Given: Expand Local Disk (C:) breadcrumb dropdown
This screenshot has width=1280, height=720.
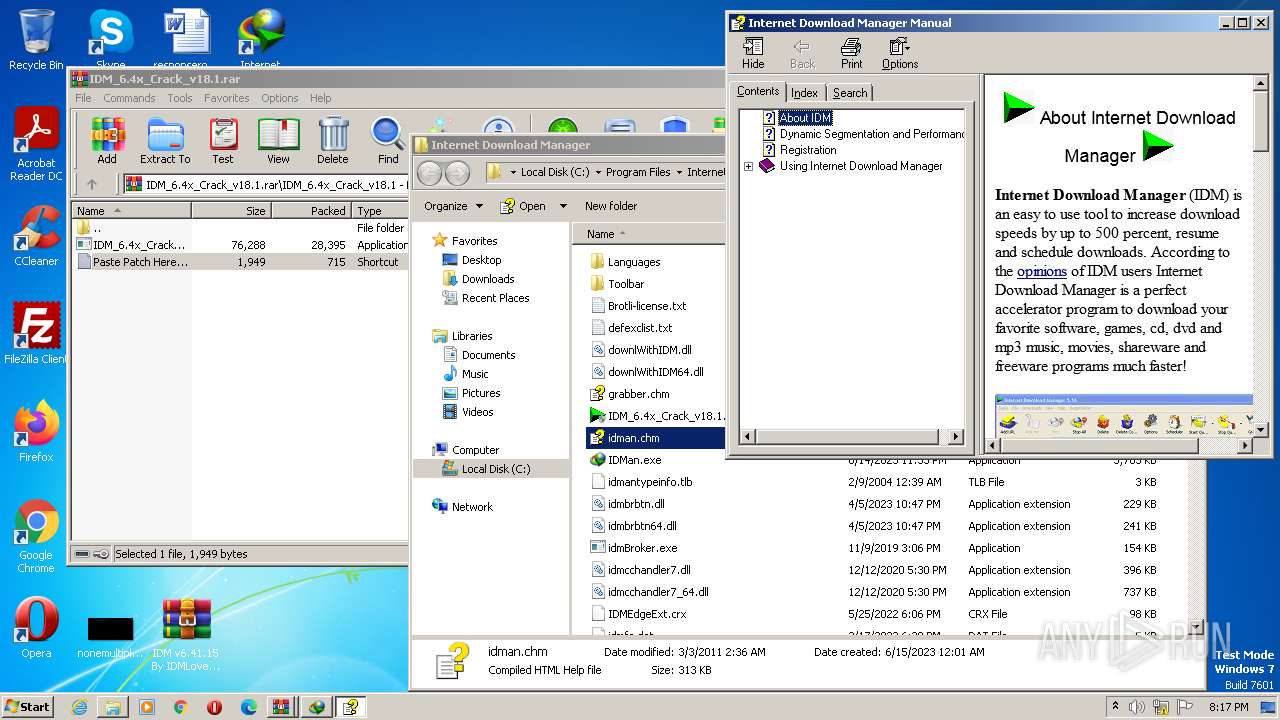Looking at the screenshot, I should pyautogui.click(x=598, y=172).
